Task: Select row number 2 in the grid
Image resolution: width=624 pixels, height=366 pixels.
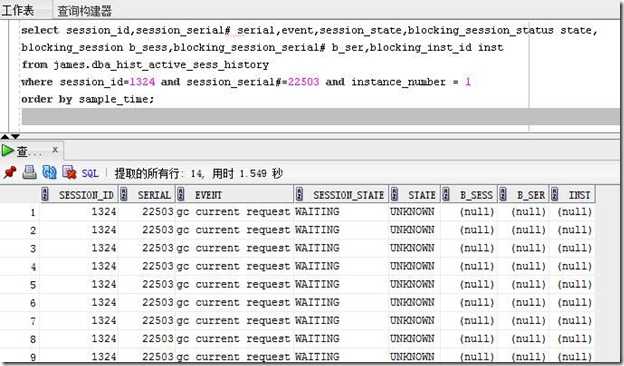Action: click(x=20, y=230)
